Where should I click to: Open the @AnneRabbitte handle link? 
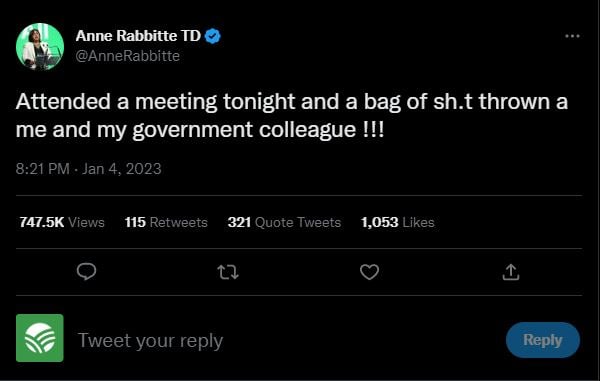pyautogui.click(x=127, y=56)
